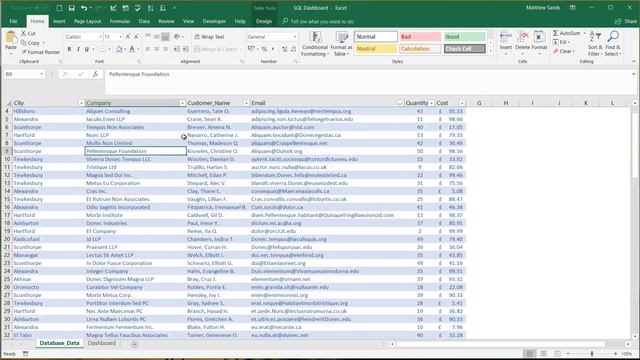Apply the Good cell style swatch
Screen dimensions: 640x360
464,37
